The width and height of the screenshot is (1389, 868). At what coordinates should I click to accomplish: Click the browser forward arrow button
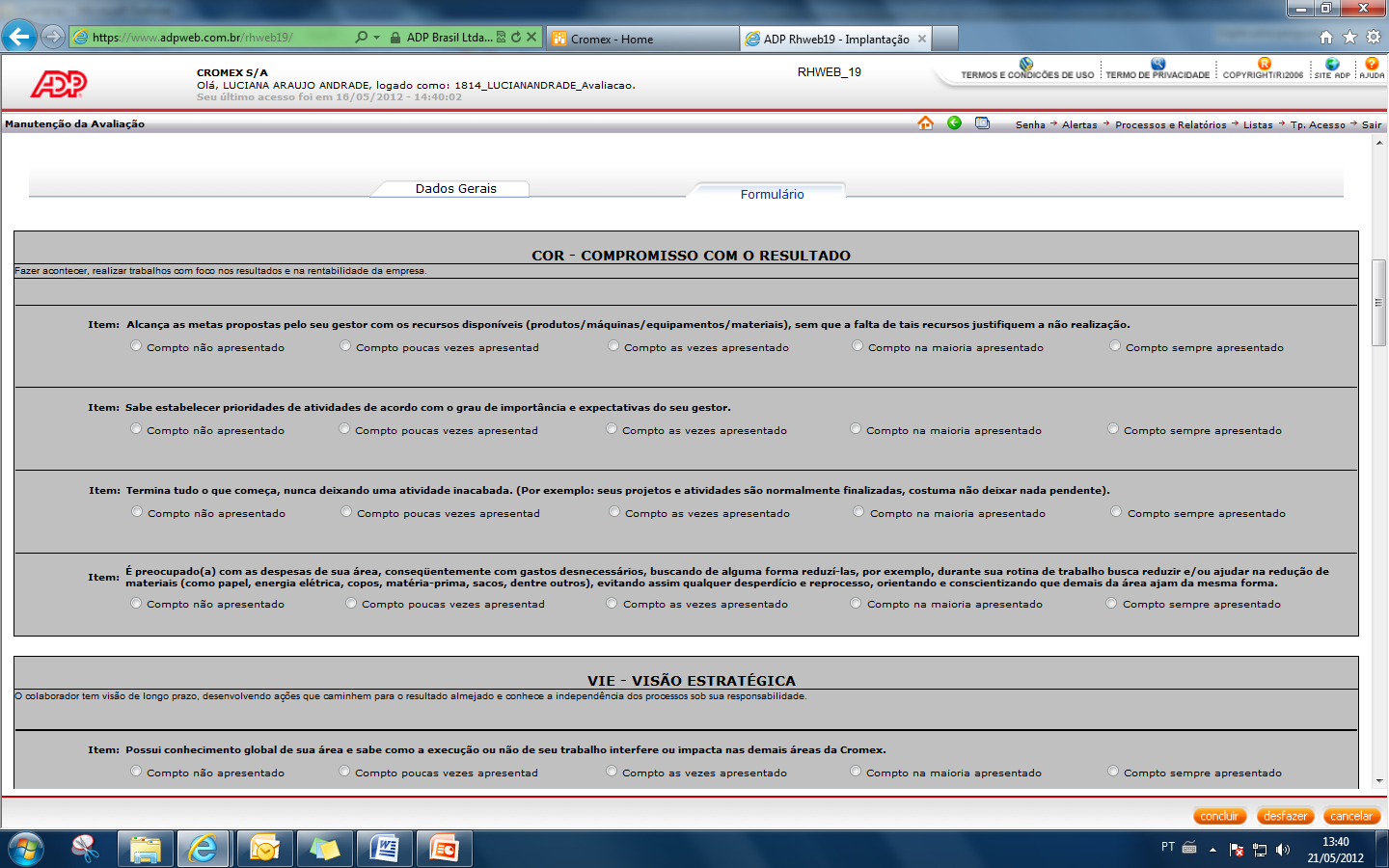click(x=53, y=37)
